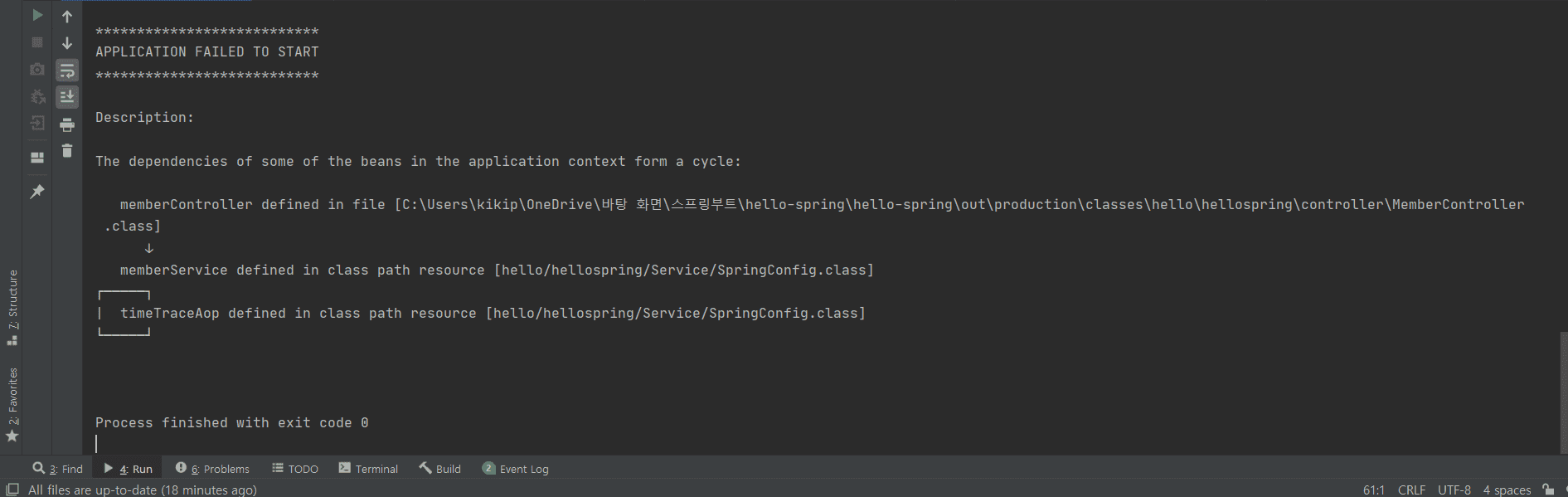
Task: Click the Stop square icon
Action: point(37,42)
